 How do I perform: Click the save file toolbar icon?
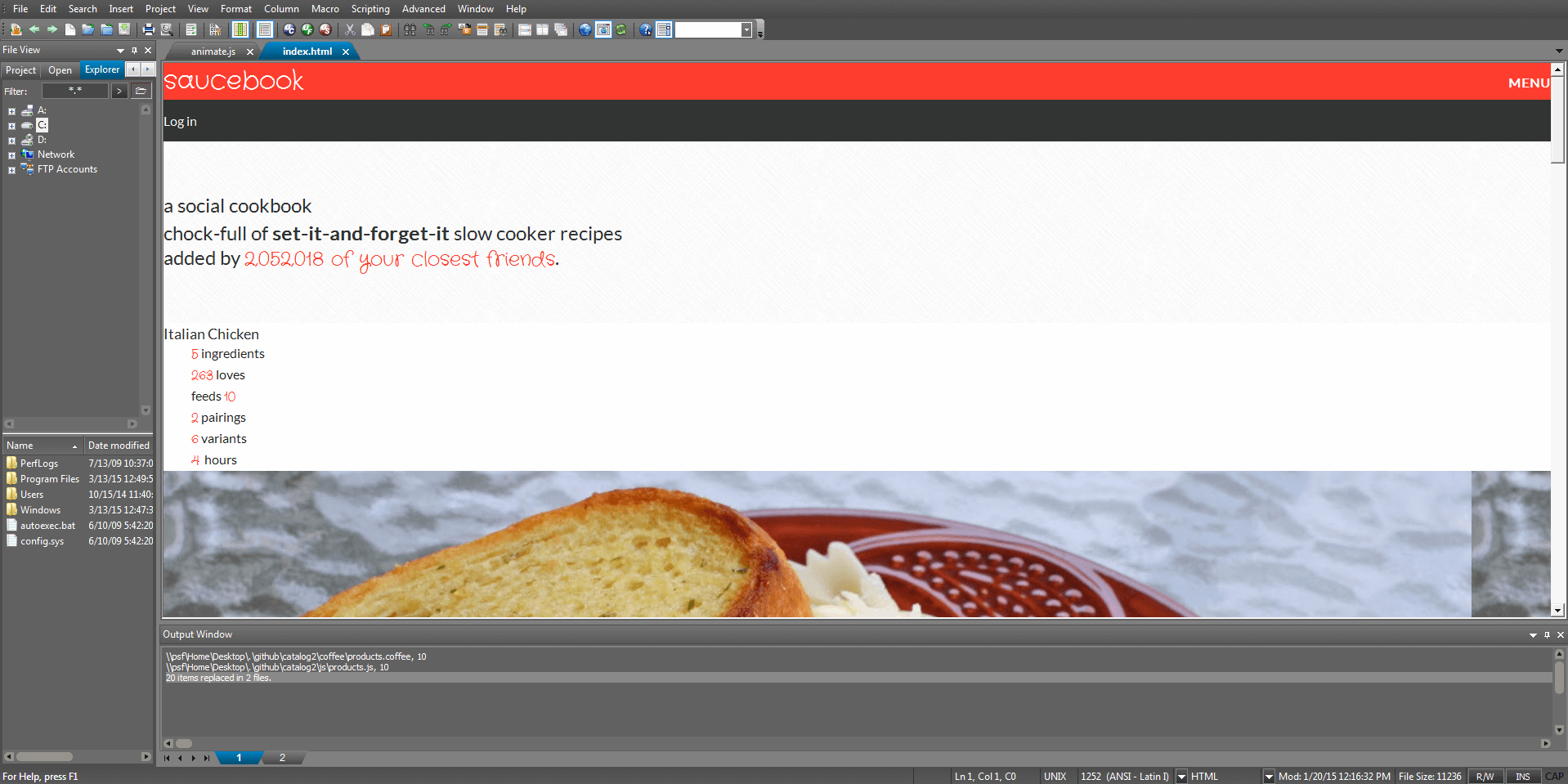(x=124, y=29)
